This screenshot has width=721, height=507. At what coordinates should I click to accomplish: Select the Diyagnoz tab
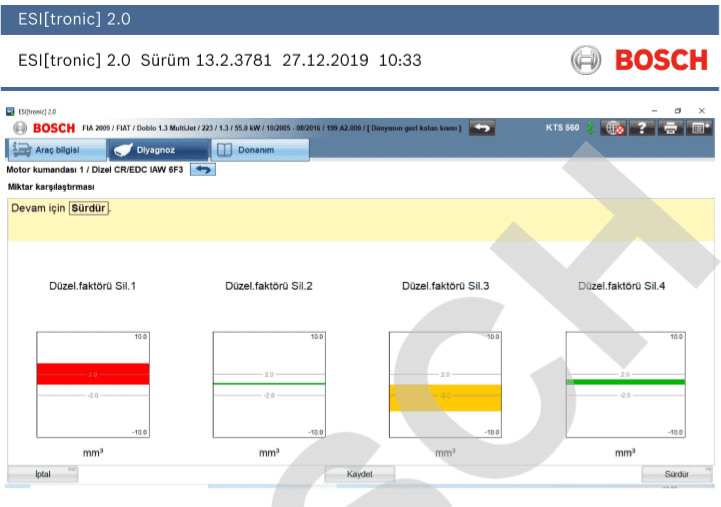coord(156,150)
